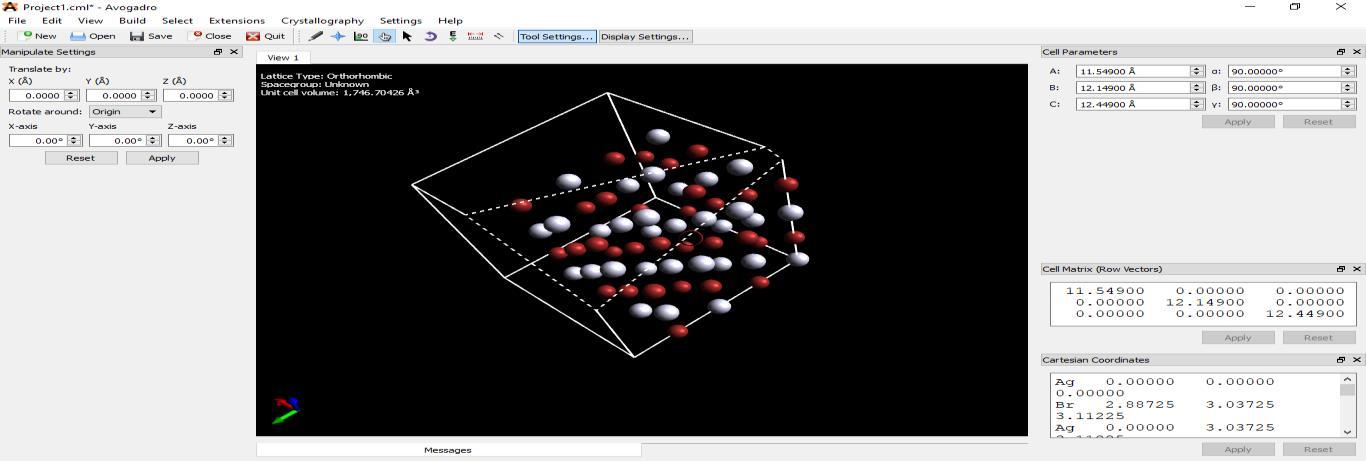Select the Bond Centric Manipulate tool

361,36
